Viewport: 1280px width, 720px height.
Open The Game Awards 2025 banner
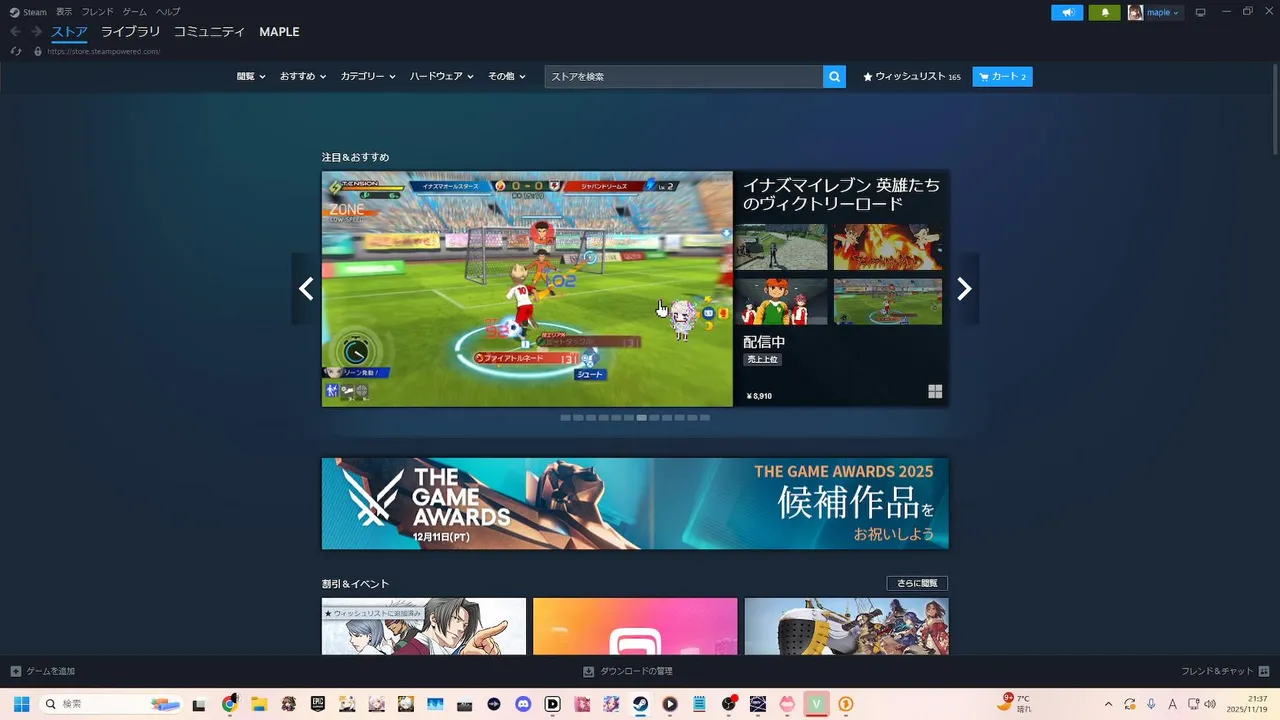coord(635,504)
